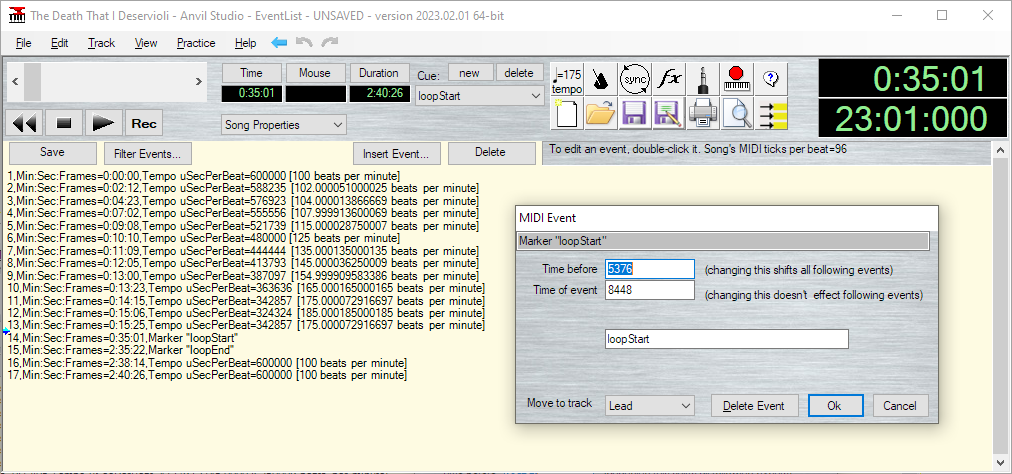Open the sync settings icon

(635, 78)
